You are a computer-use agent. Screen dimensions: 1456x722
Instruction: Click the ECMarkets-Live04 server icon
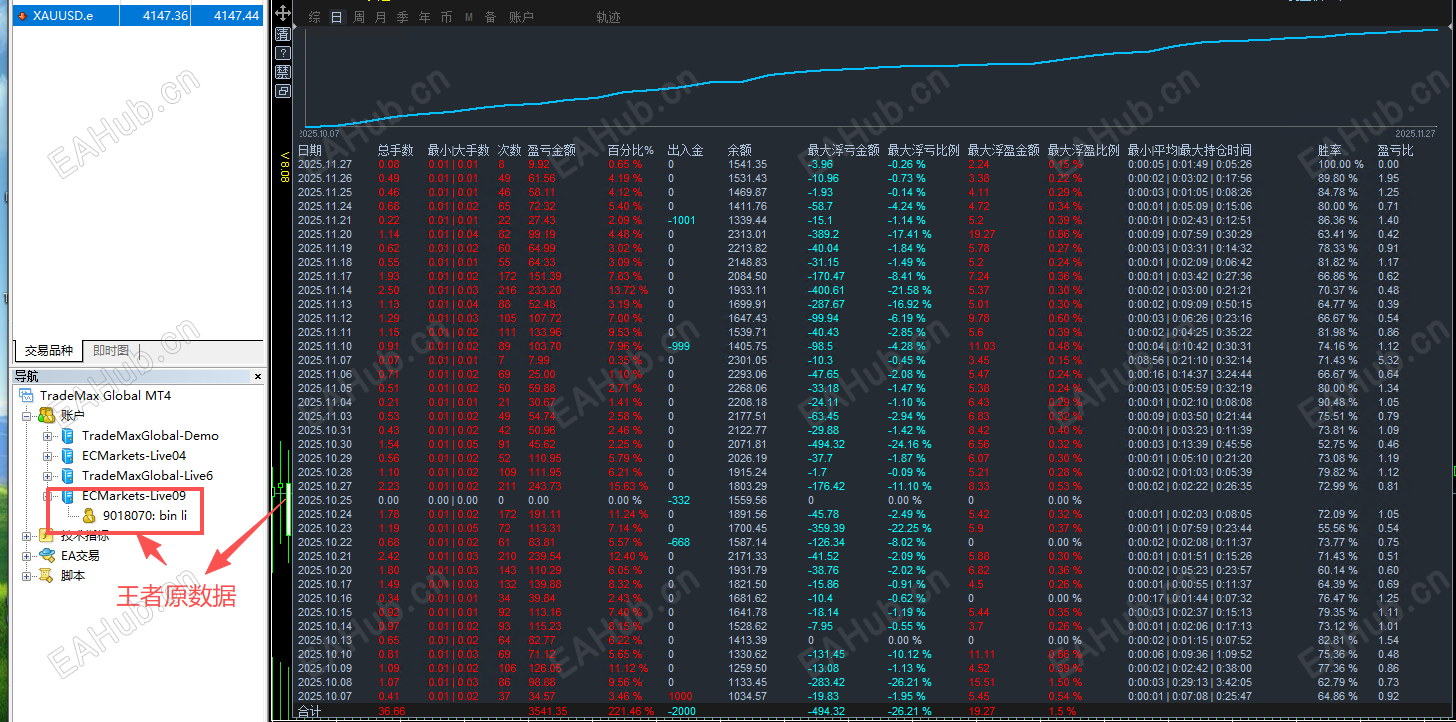click(x=68, y=456)
